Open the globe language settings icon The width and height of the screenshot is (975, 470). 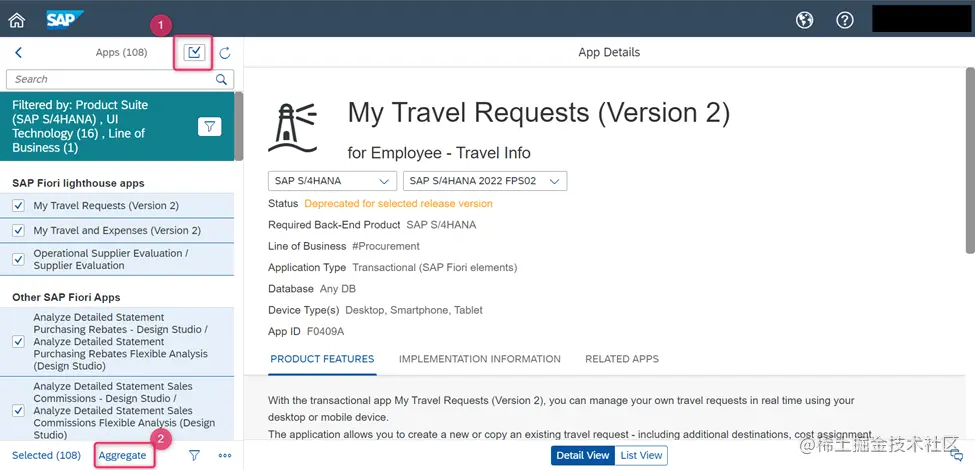point(805,20)
